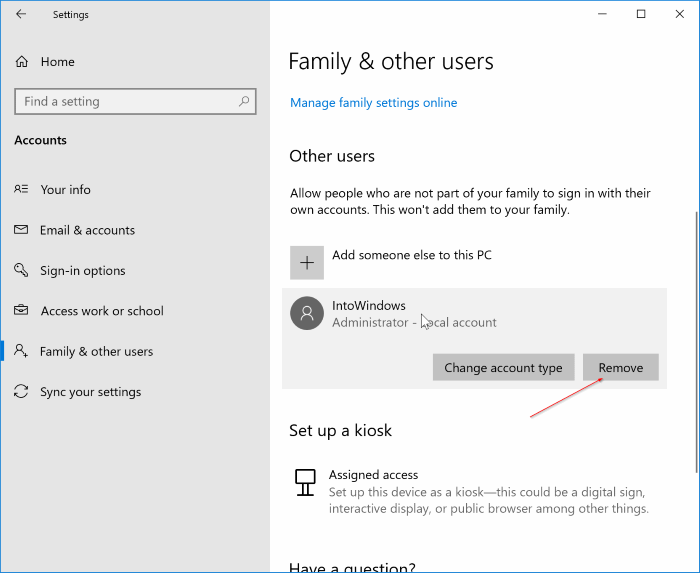The width and height of the screenshot is (700, 573).
Task: Click the IntoWindows user avatar icon
Action: (x=307, y=313)
